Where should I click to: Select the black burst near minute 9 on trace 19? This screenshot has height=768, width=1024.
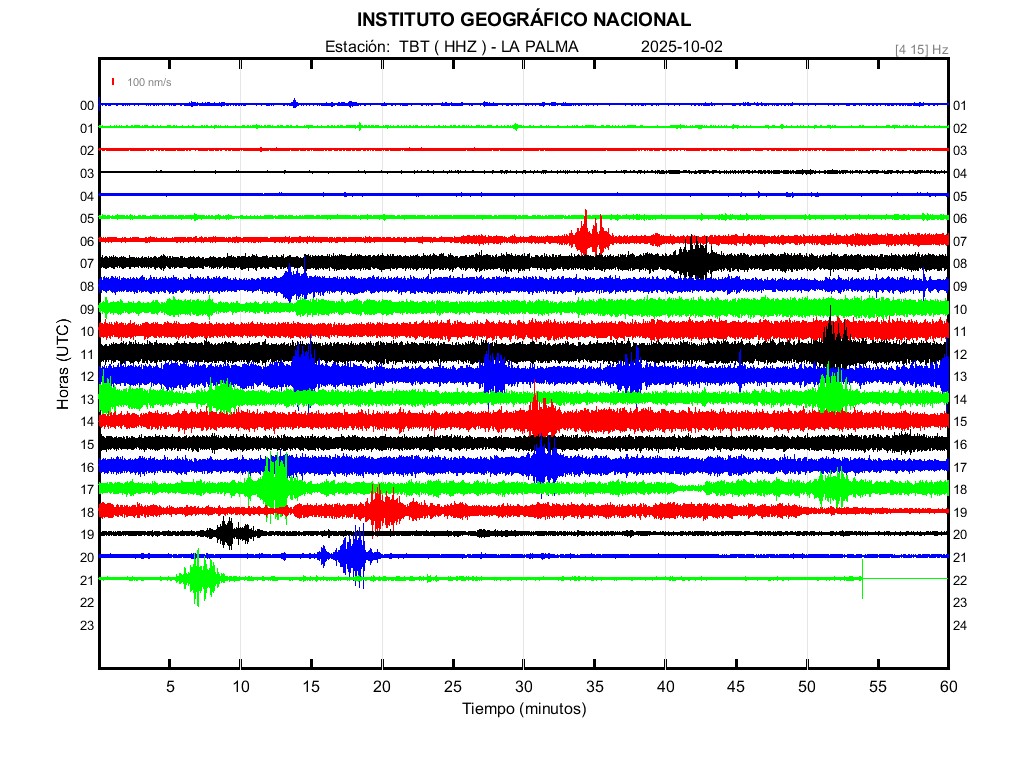[229, 533]
